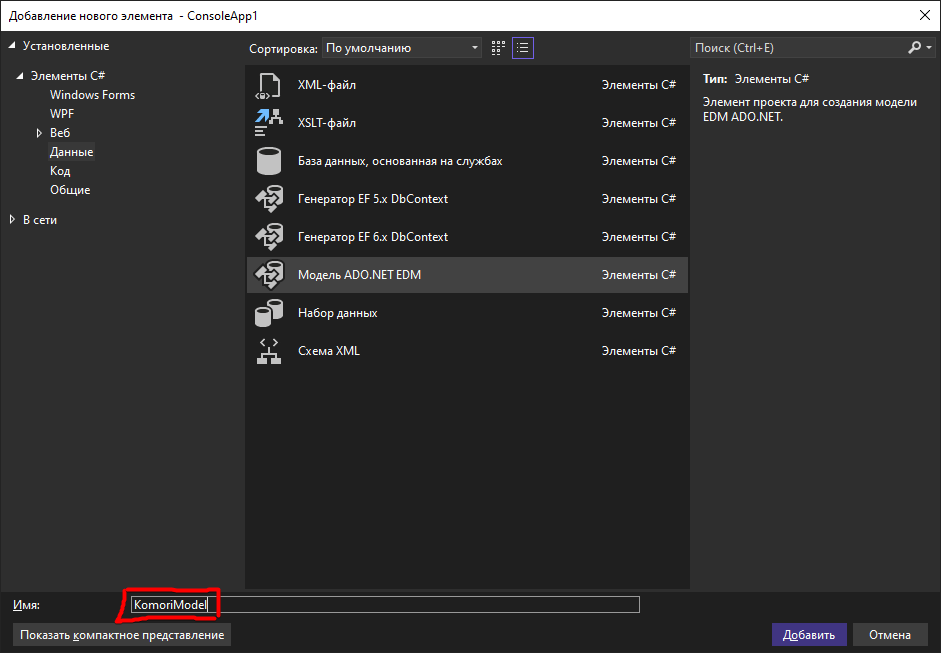This screenshot has width=941, height=653.
Task: Click the Добавить button
Action: tap(809, 635)
